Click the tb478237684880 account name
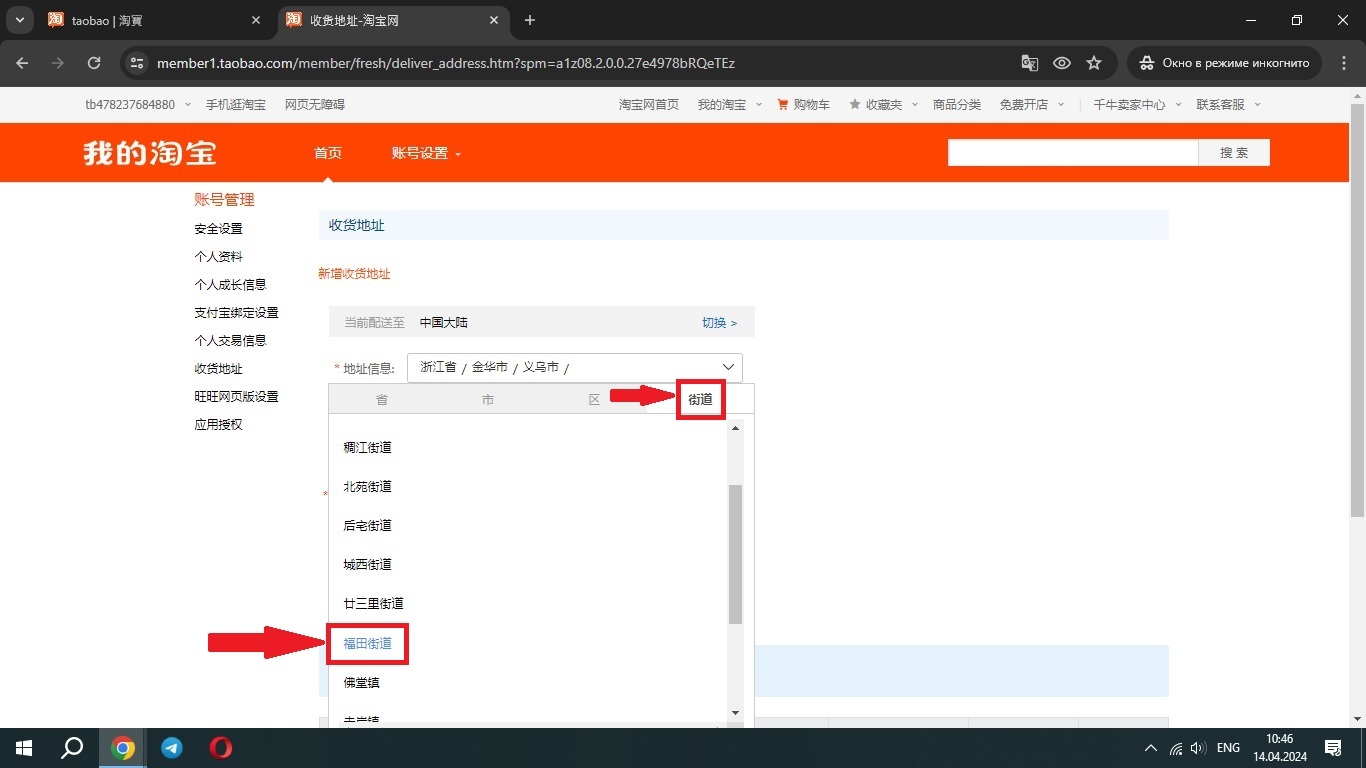The height and width of the screenshot is (768, 1366). point(130,104)
